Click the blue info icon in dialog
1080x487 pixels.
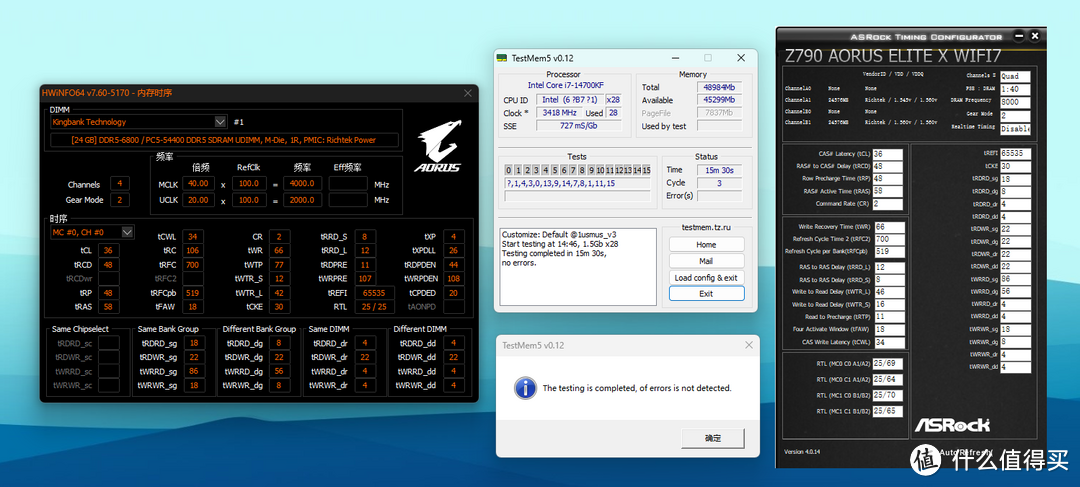point(525,388)
